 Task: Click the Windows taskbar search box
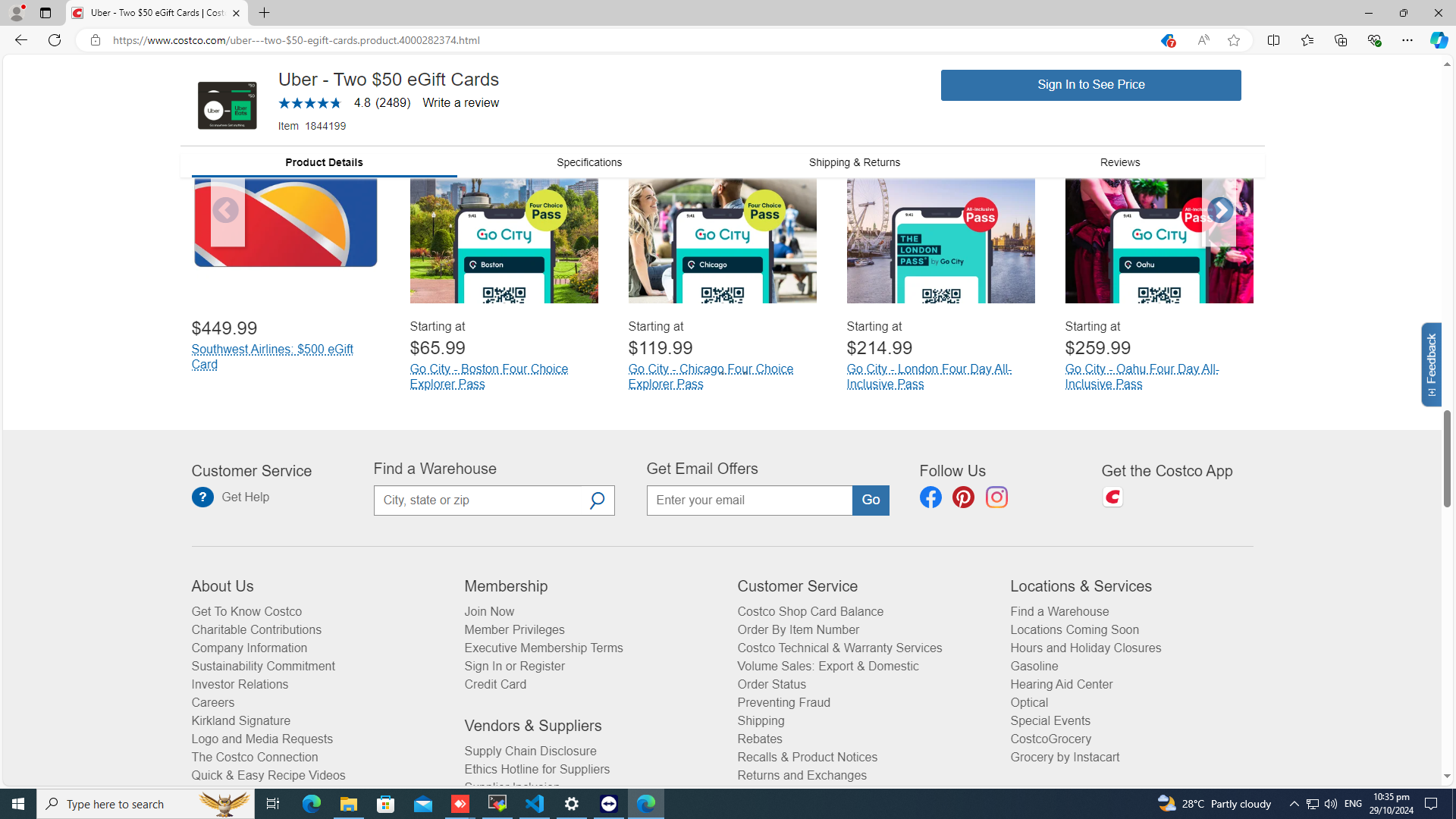[x=146, y=804]
